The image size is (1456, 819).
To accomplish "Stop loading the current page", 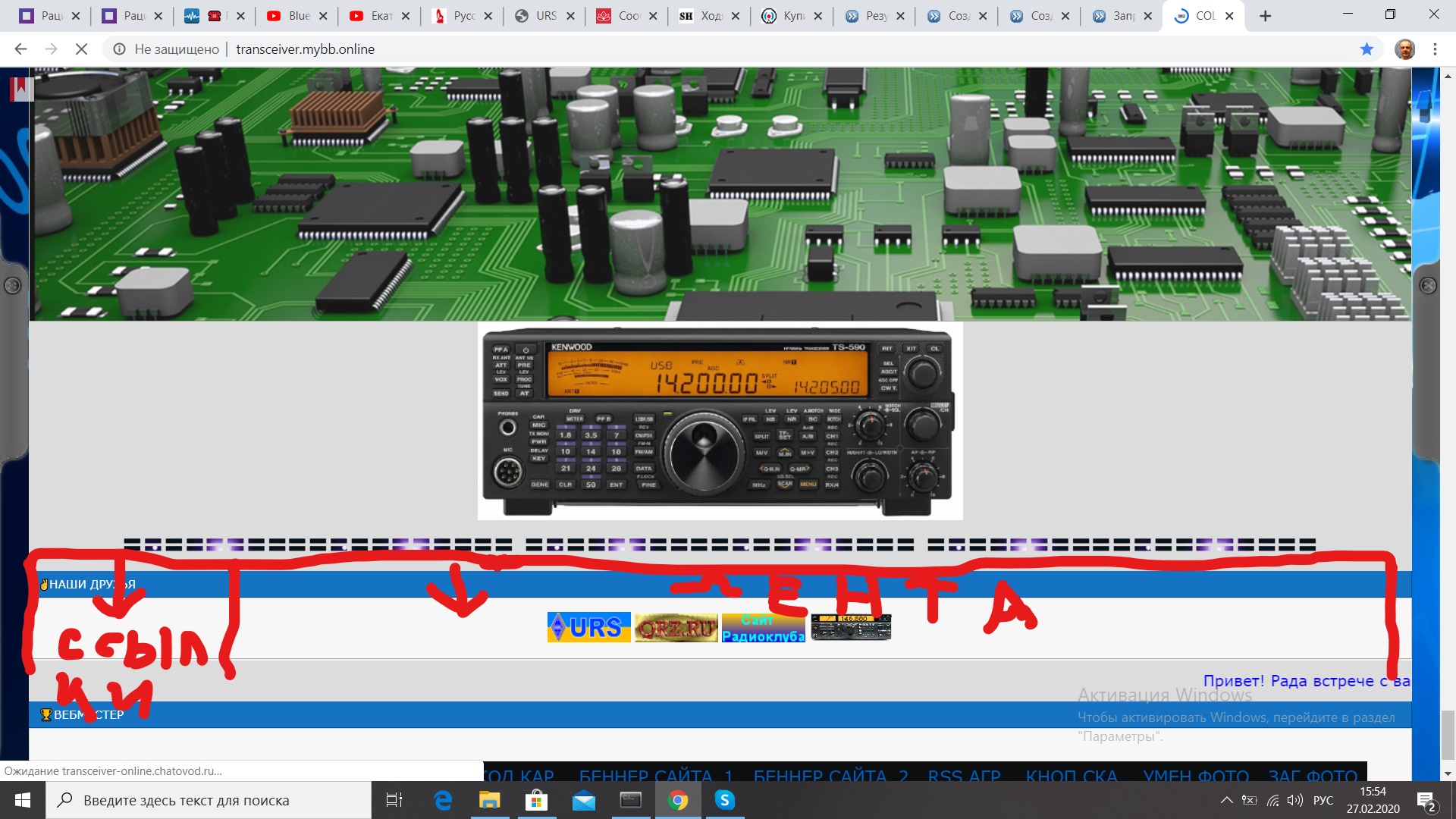I will (x=81, y=49).
